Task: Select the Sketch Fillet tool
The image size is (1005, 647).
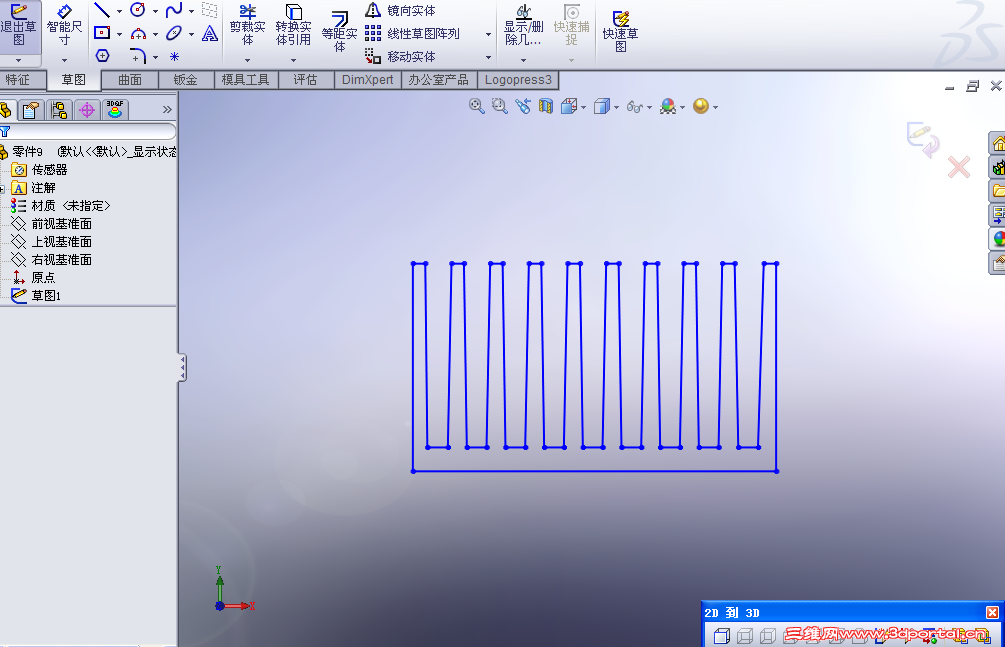Action: tap(138, 56)
